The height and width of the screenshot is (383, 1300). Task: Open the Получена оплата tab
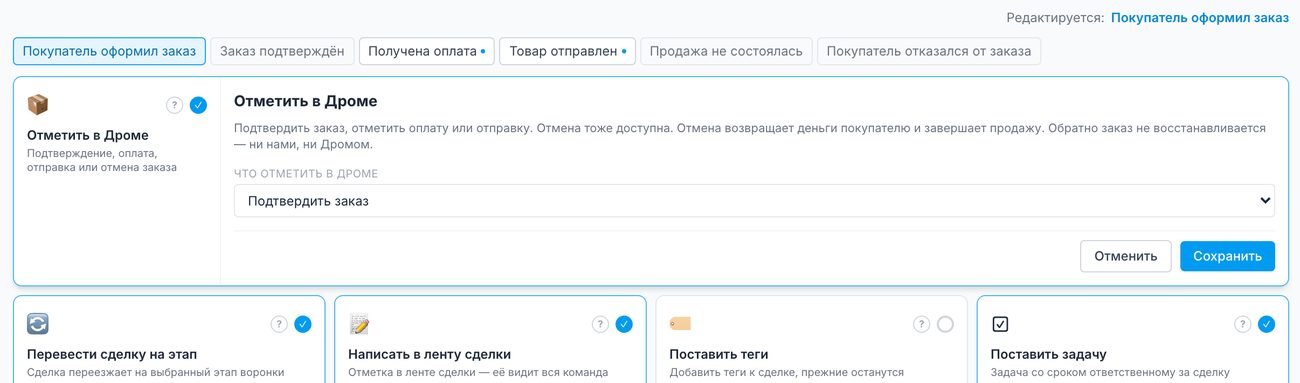[x=427, y=51]
